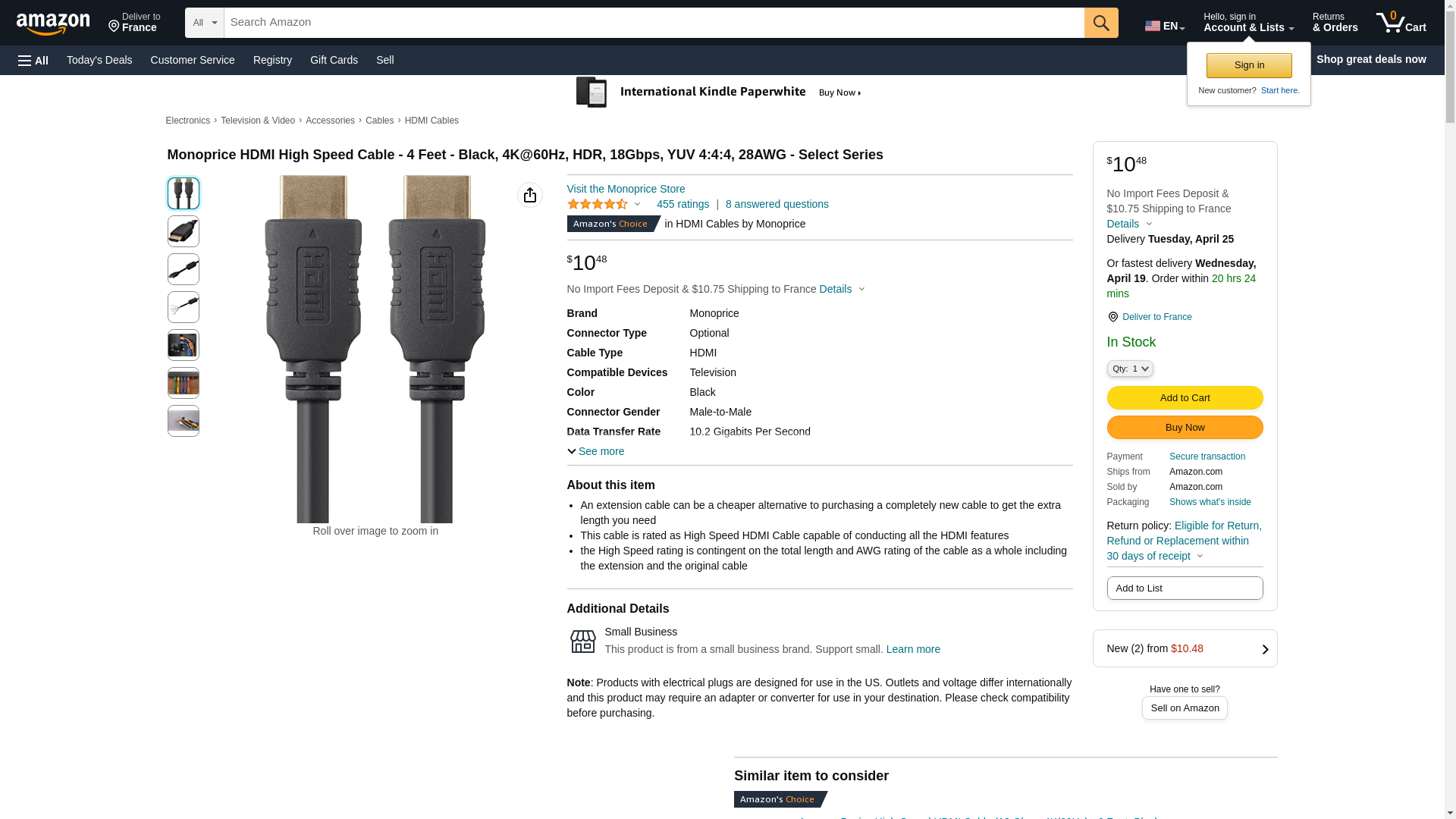
Task: Click into the Search Amazon field
Action: click(x=653, y=23)
